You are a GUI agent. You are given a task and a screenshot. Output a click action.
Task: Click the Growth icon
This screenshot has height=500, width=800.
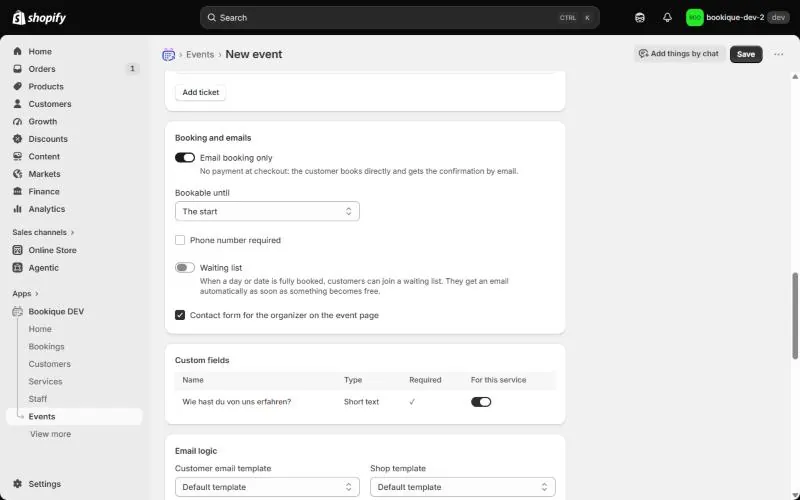17,121
